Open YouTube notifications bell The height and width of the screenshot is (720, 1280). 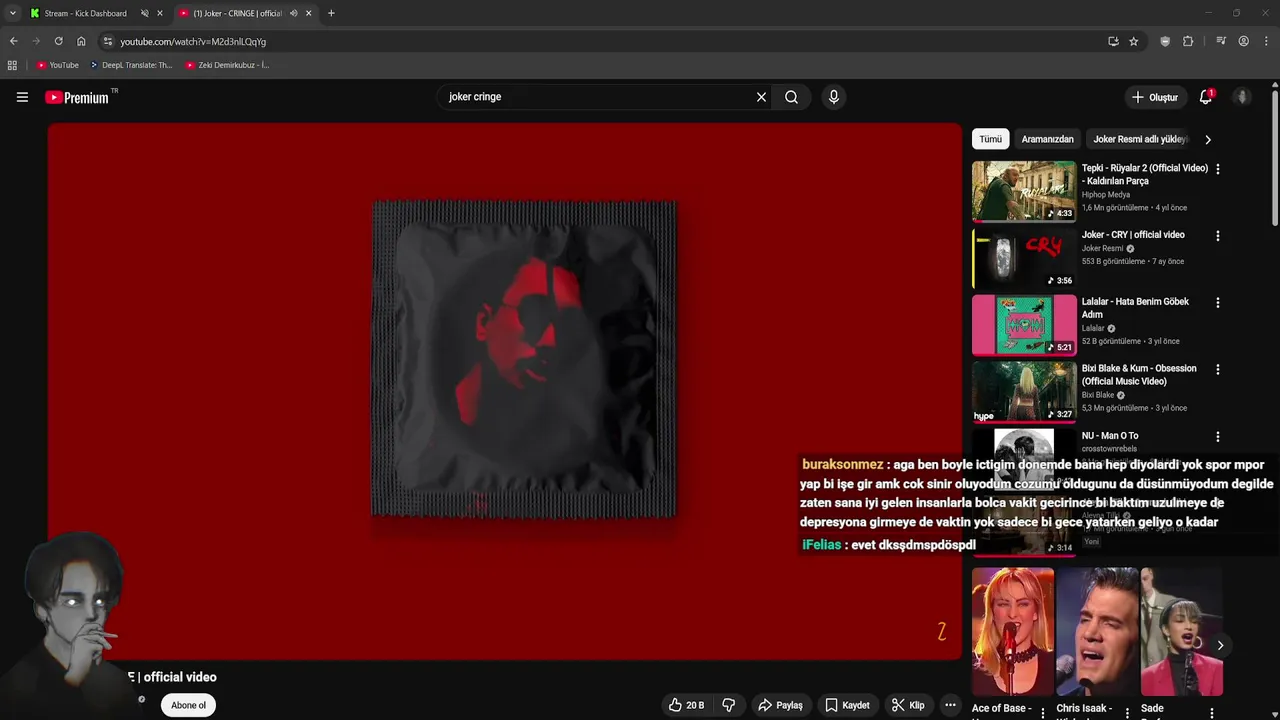[1206, 97]
